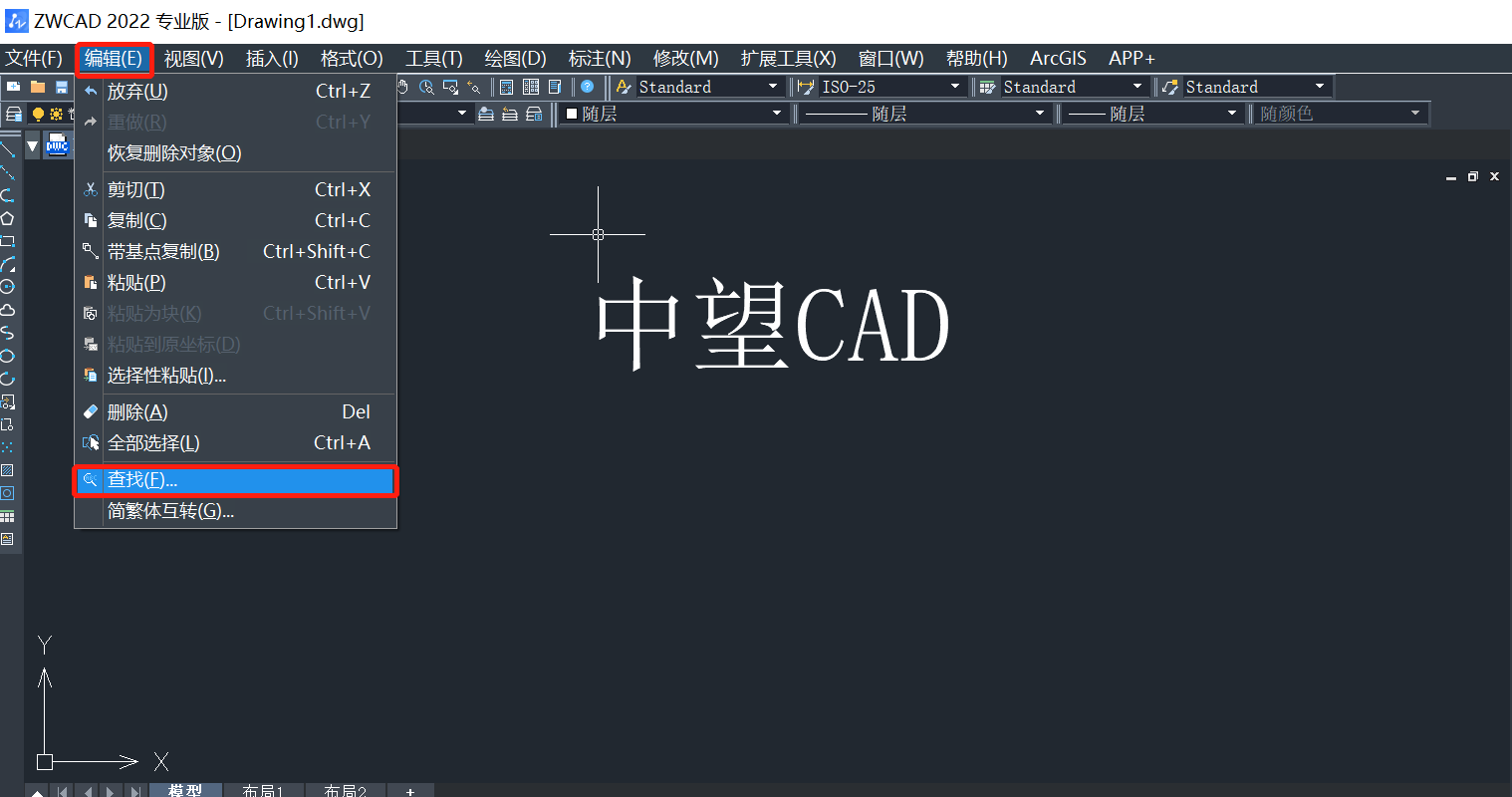Screen dimensions: 1512x797
Task: Choose 简繁体互转(G)... menu entry
Action: pyautogui.click(x=236, y=512)
